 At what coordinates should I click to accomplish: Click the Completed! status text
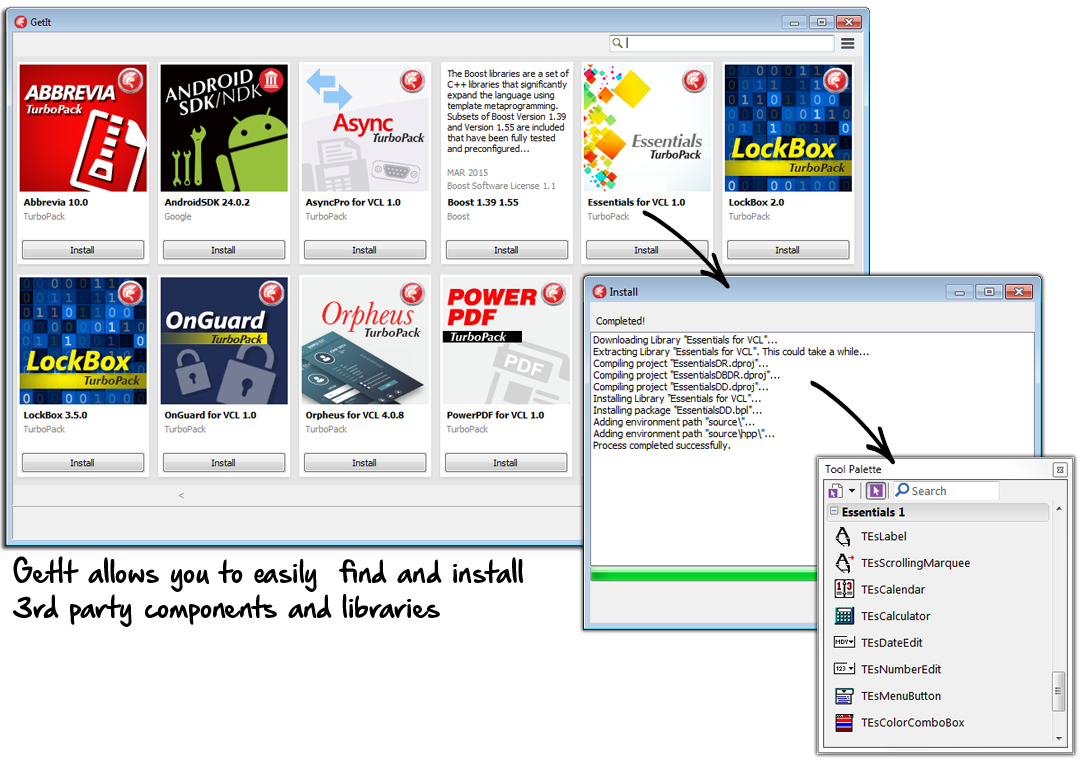point(620,321)
